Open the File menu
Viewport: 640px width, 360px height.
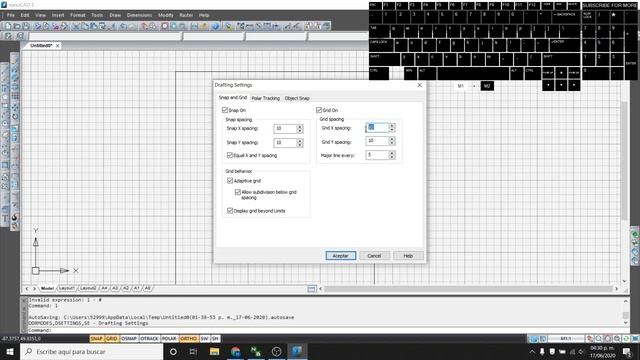11,15
